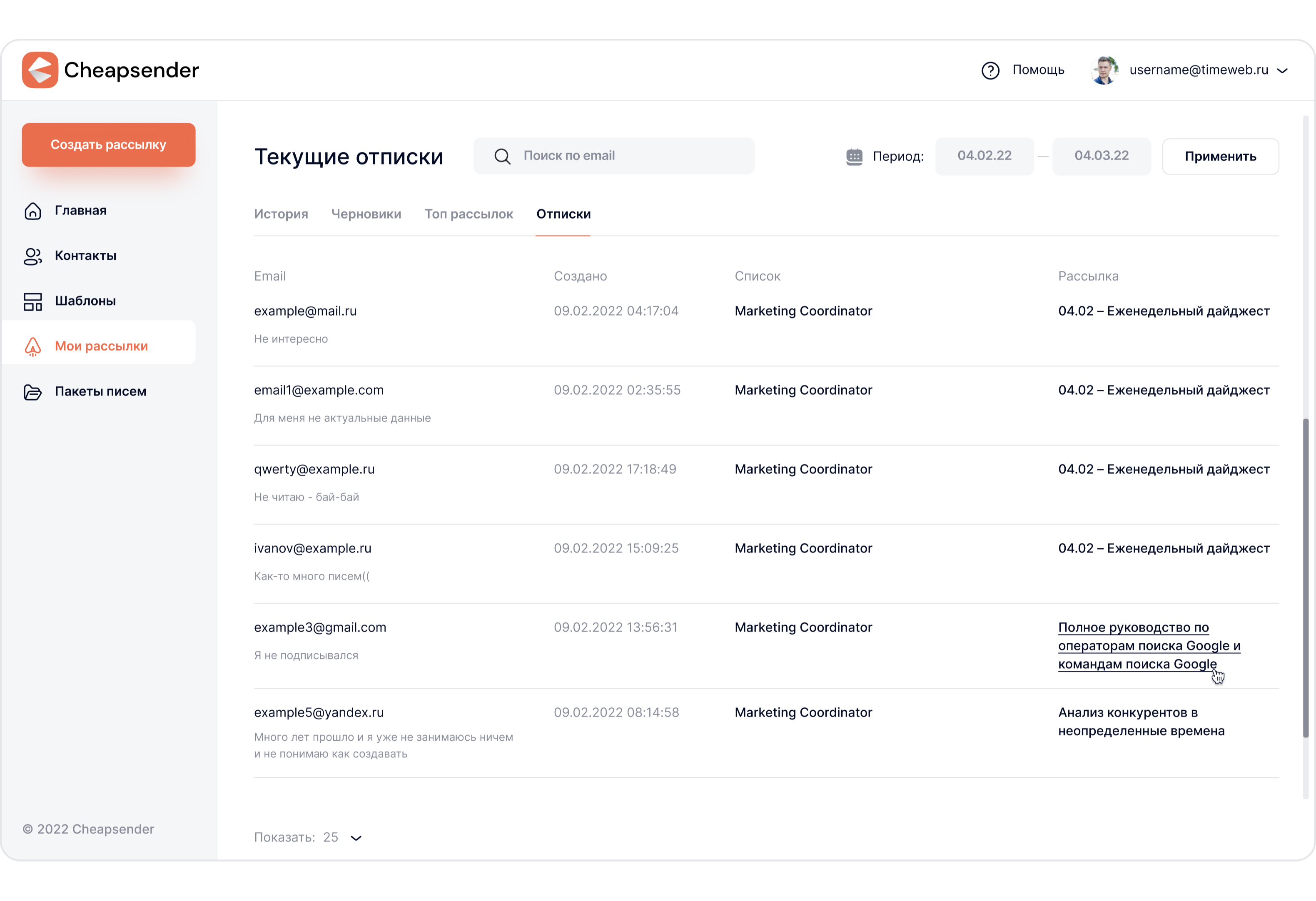1316x901 pixels.
Task: Click the Помощь link text
Action: click(x=1038, y=70)
